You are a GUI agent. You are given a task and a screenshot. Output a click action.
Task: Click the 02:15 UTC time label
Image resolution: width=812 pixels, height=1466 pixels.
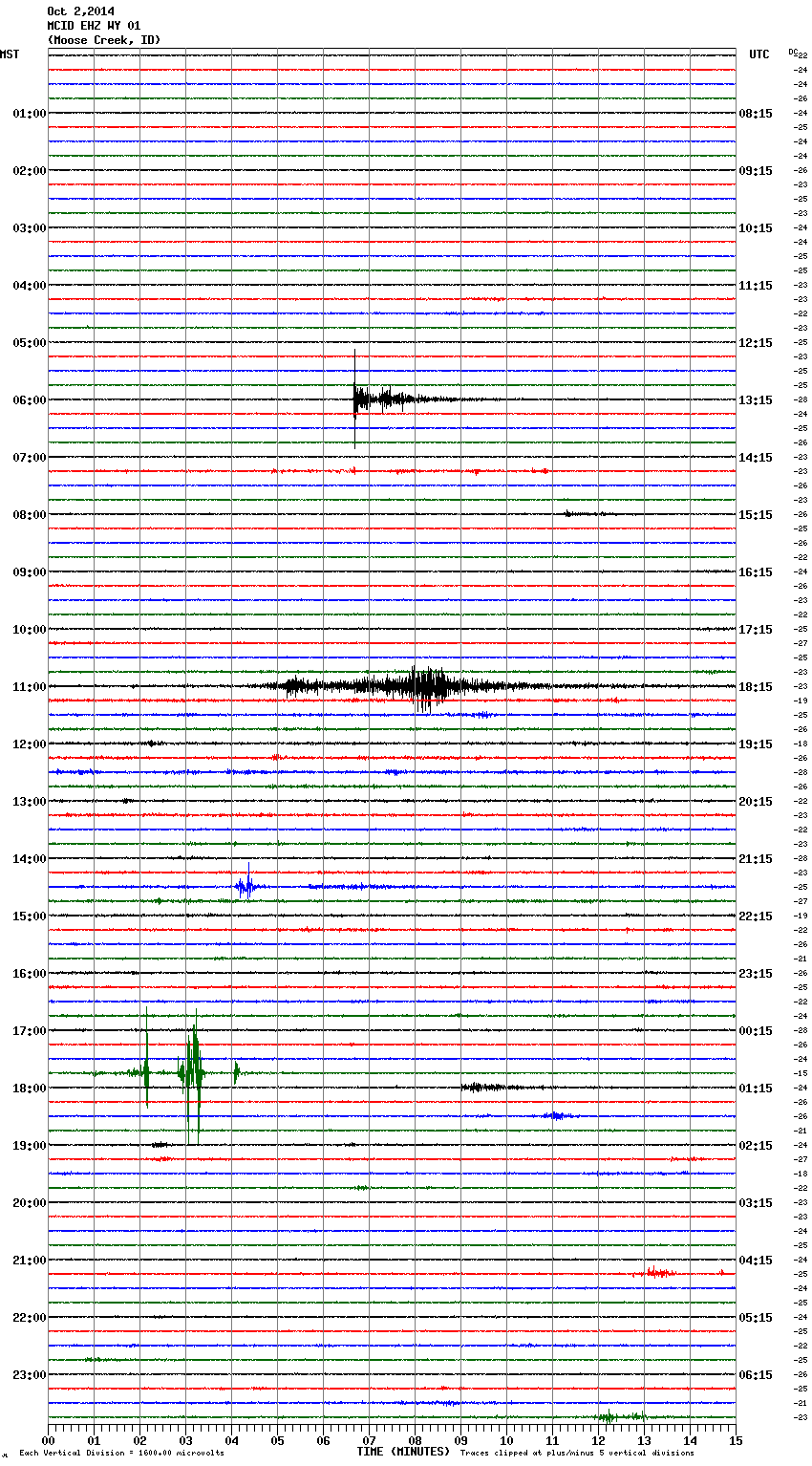(x=756, y=1146)
